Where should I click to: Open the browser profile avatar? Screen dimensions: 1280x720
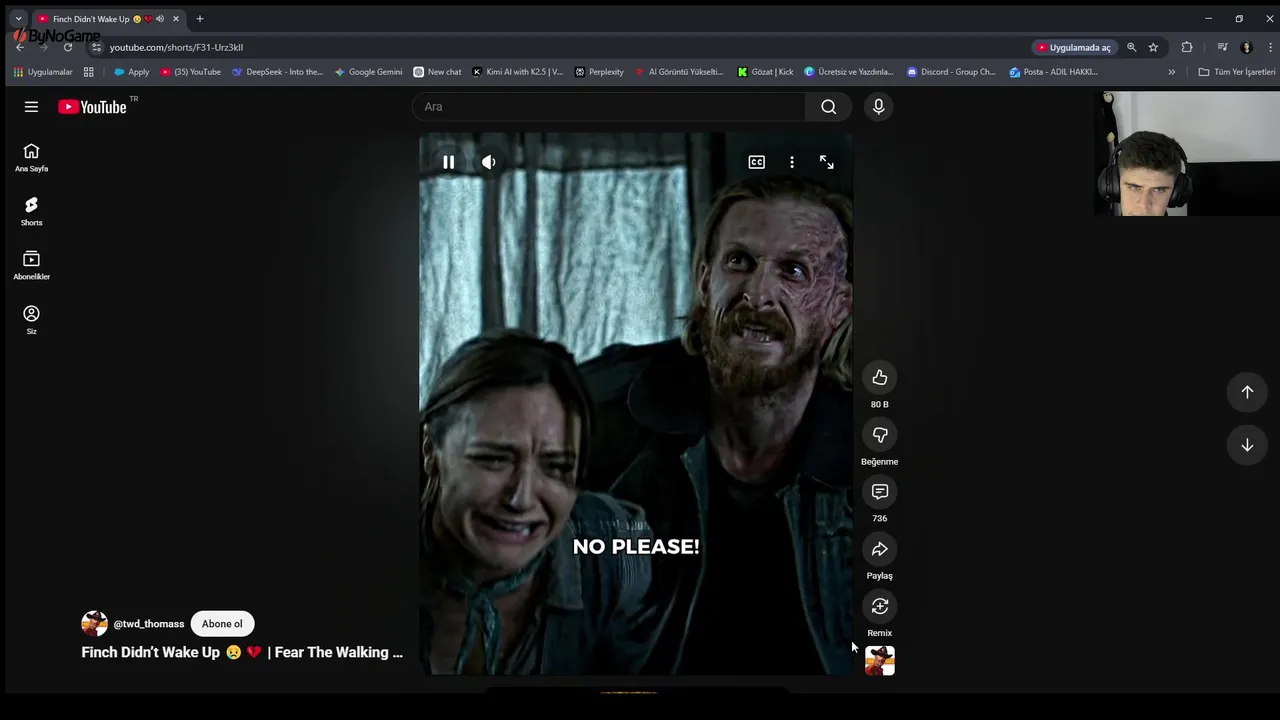(1246, 47)
